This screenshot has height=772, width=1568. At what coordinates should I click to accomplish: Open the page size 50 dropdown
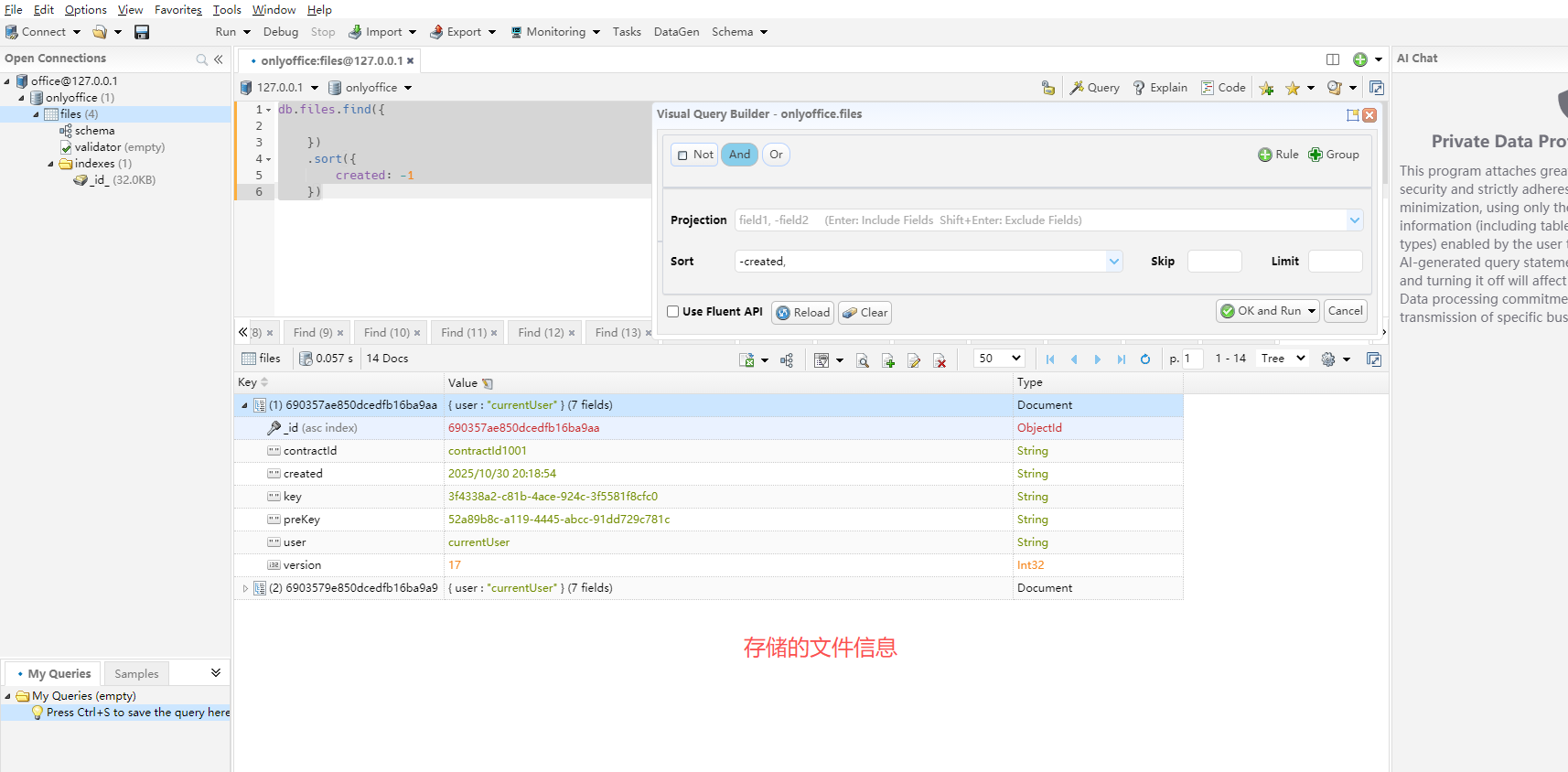999,359
